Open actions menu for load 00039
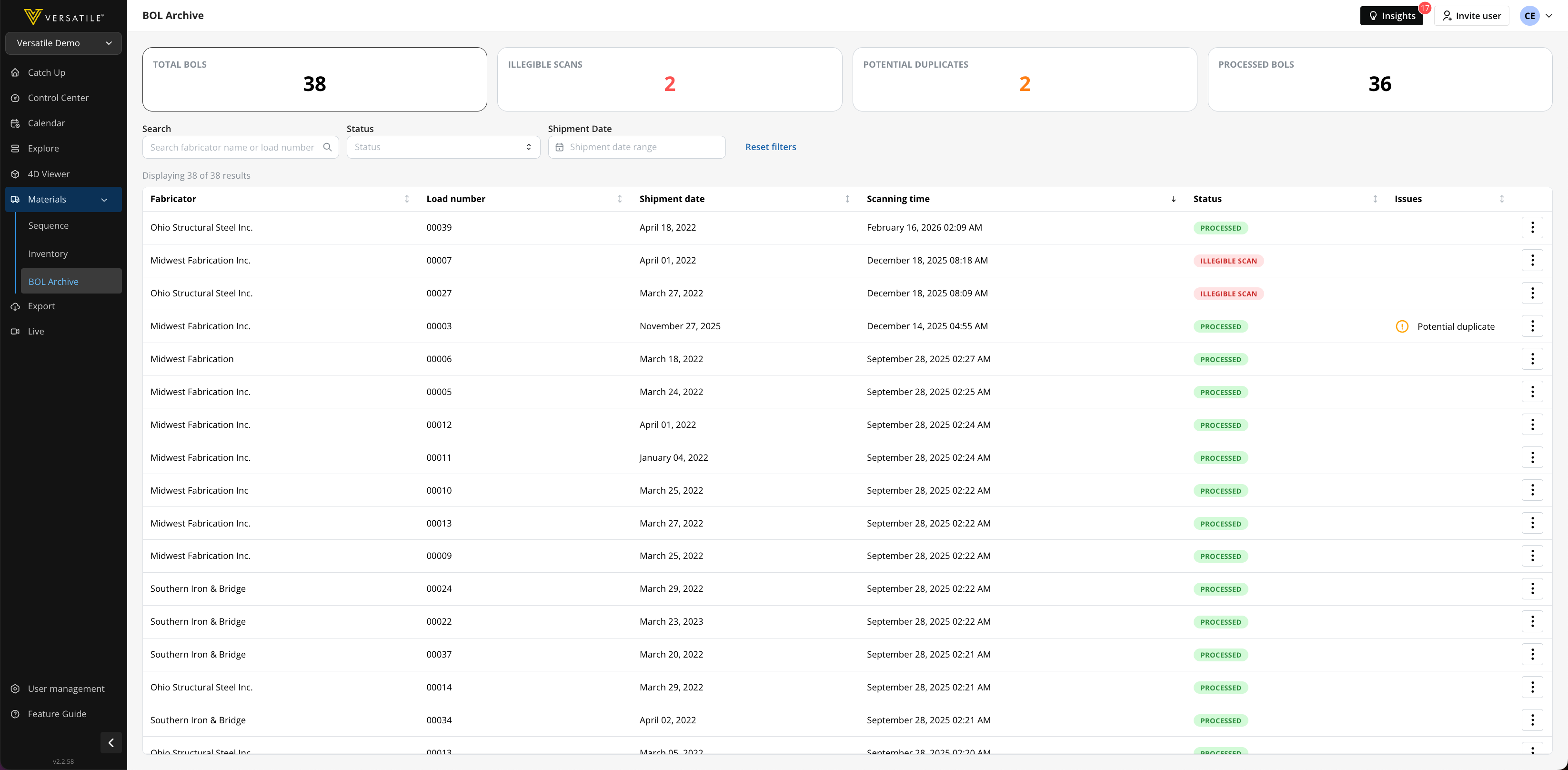The height and width of the screenshot is (770, 1568). tap(1532, 228)
